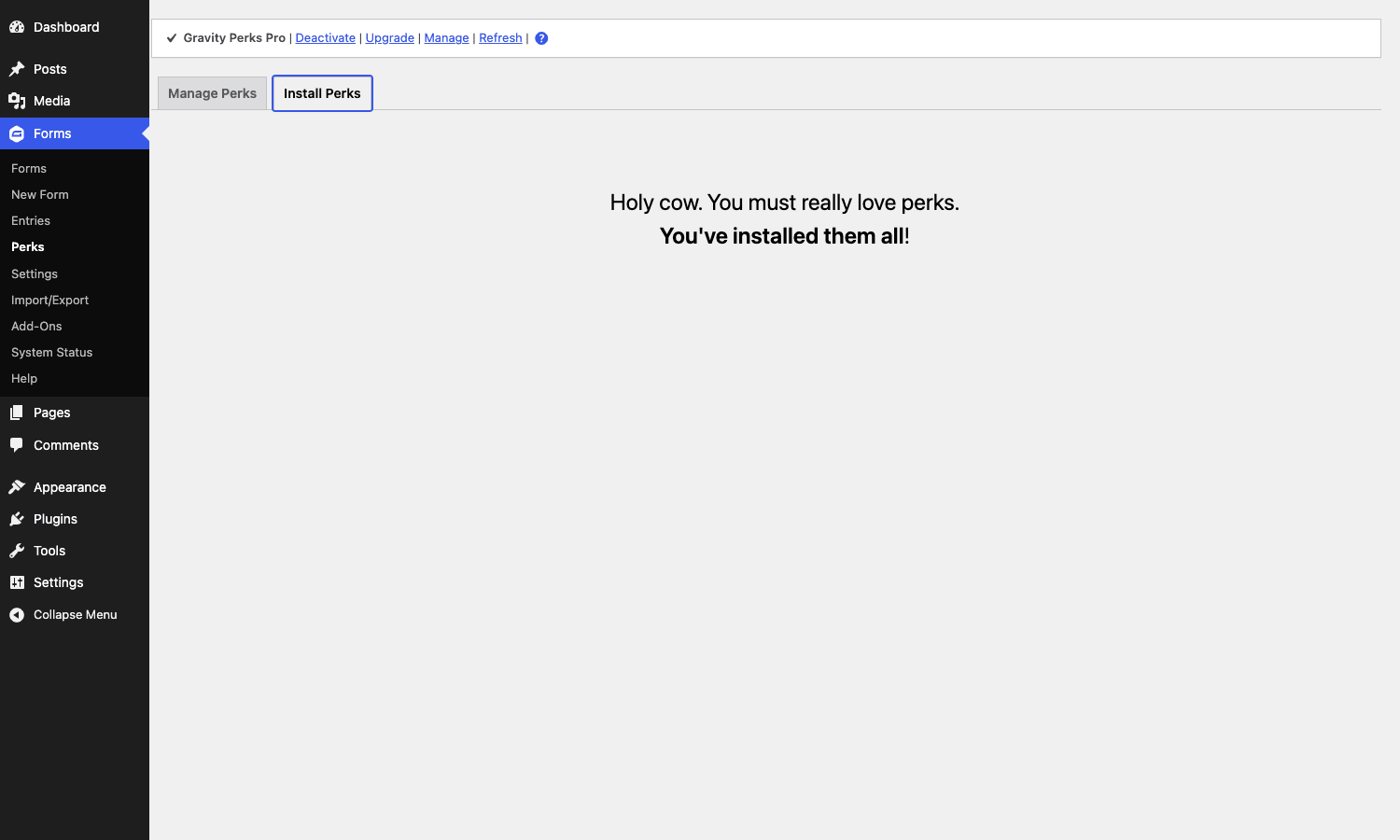Click the Collapse Menu label
Screen dimensions: 1400x840
pyautogui.click(x=76, y=615)
